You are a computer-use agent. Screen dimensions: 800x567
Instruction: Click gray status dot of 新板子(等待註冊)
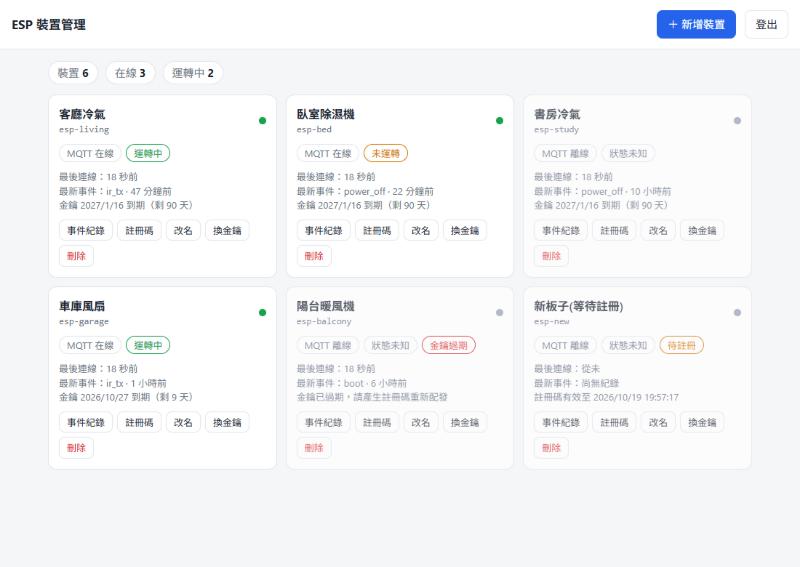[737, 312]
